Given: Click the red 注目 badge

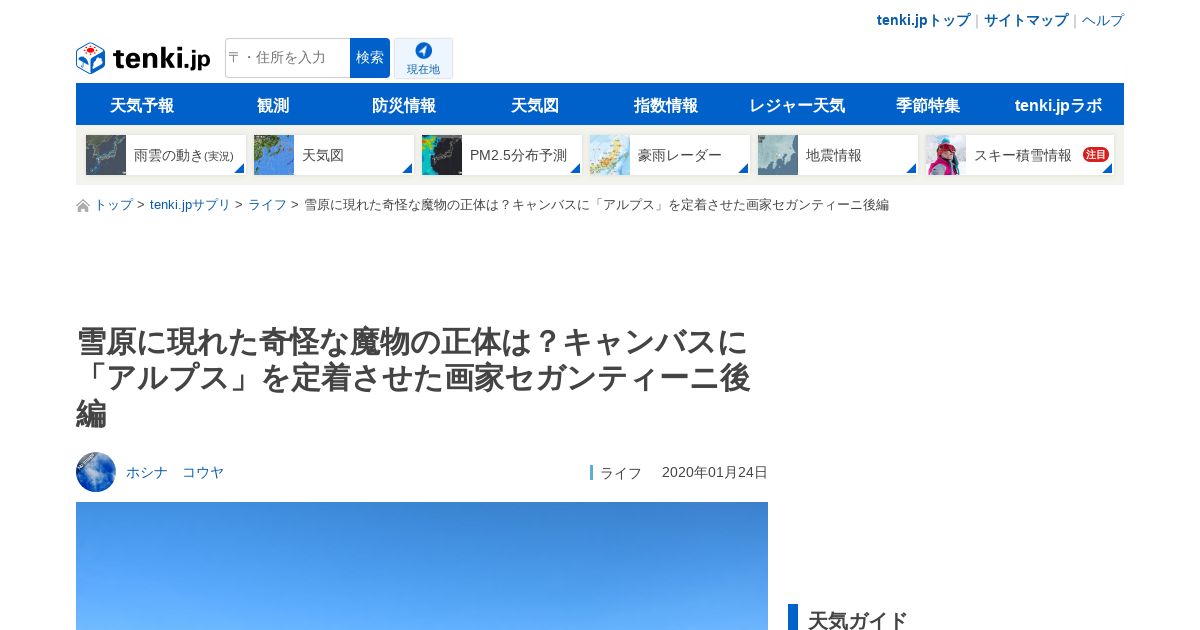Looking at the screenshot, I should pyautogui.click(x=1095, y=155).
